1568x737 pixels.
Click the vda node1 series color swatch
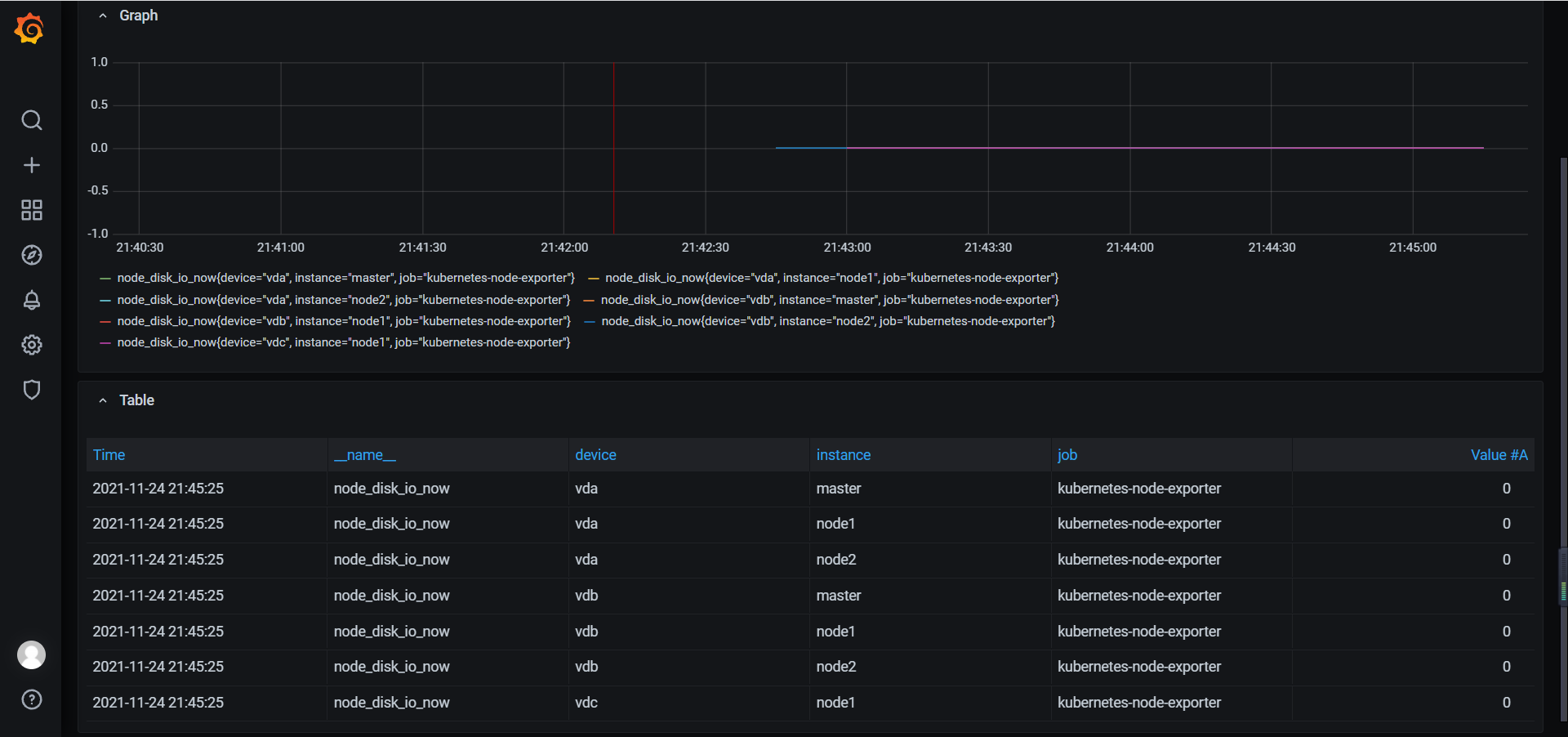[594, 279]
